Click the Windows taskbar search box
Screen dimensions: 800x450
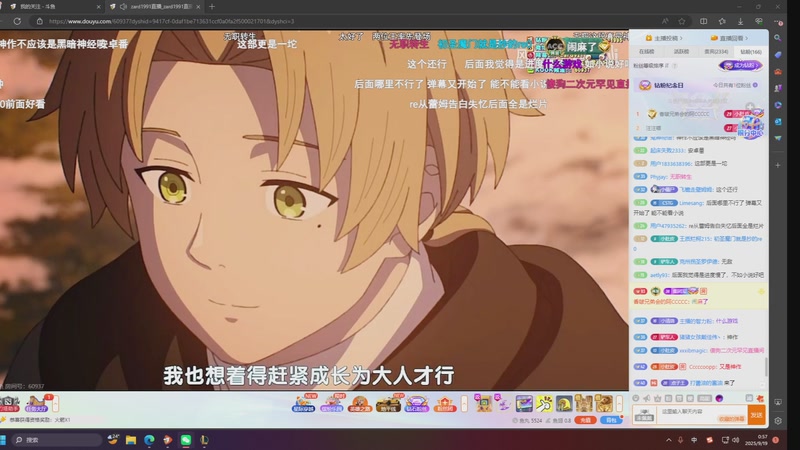(56, 440)
